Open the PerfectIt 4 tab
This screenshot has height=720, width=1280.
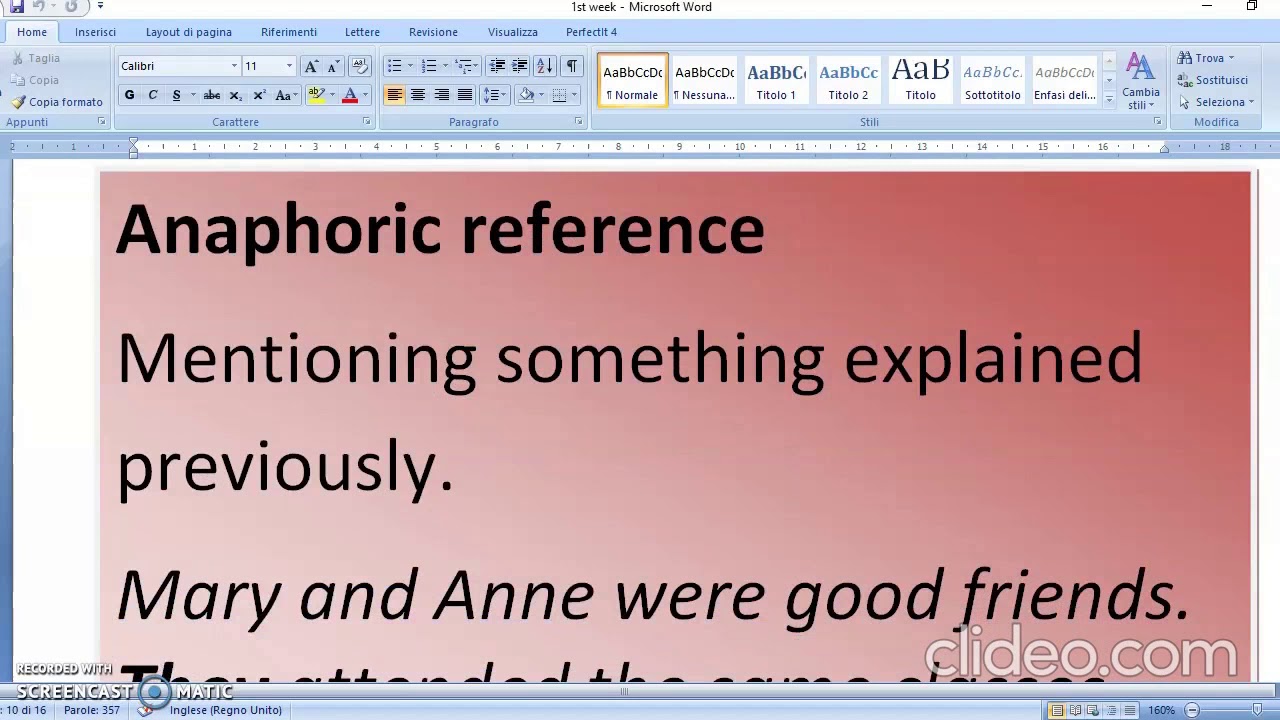[591, 32]
